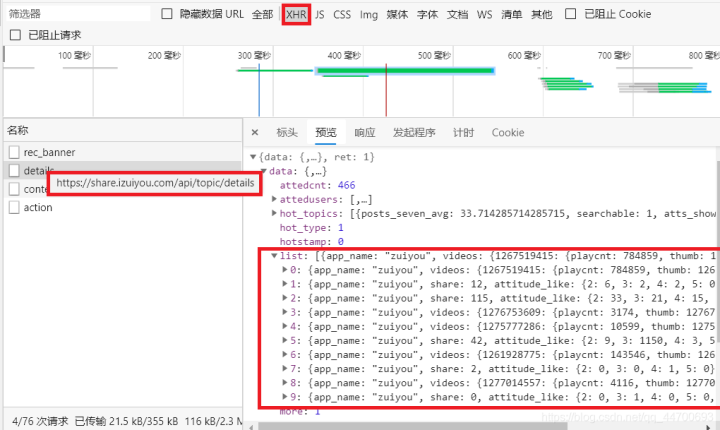Select the JS filter type

point(320,14)
